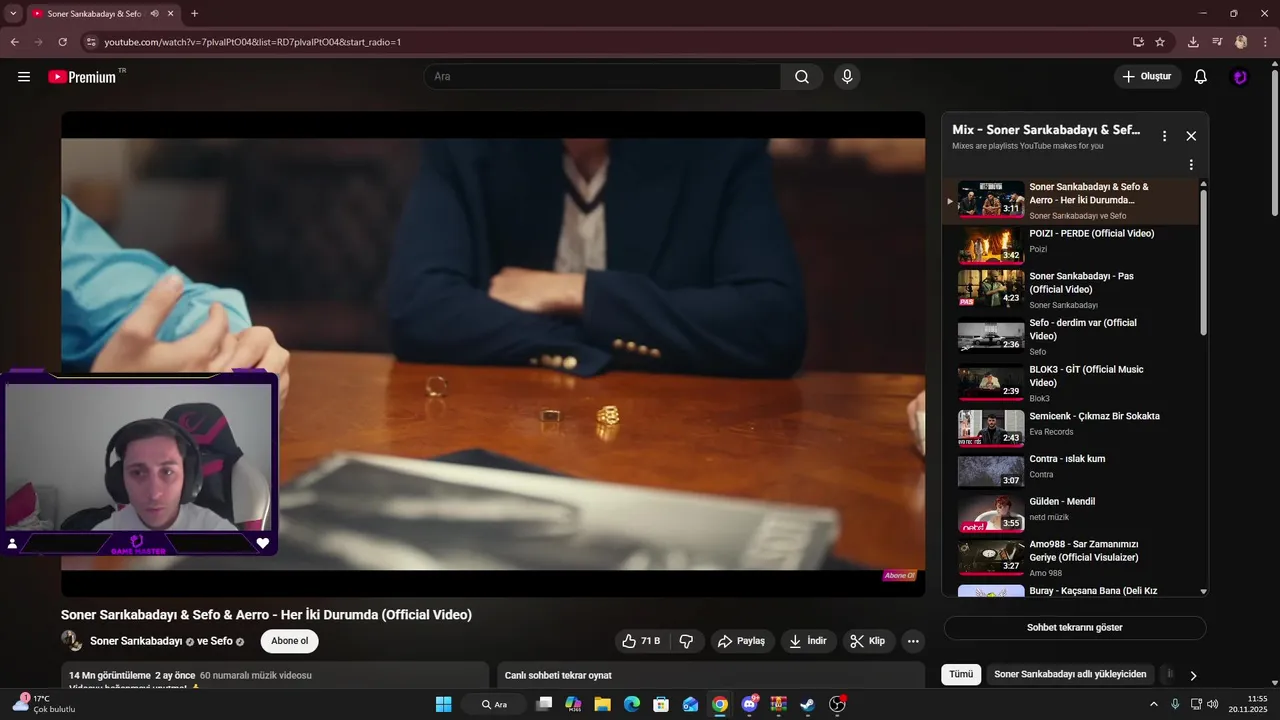The image size is (1280, 720).
Task: Select the Tümü filter chip
Action: [961, 675]
